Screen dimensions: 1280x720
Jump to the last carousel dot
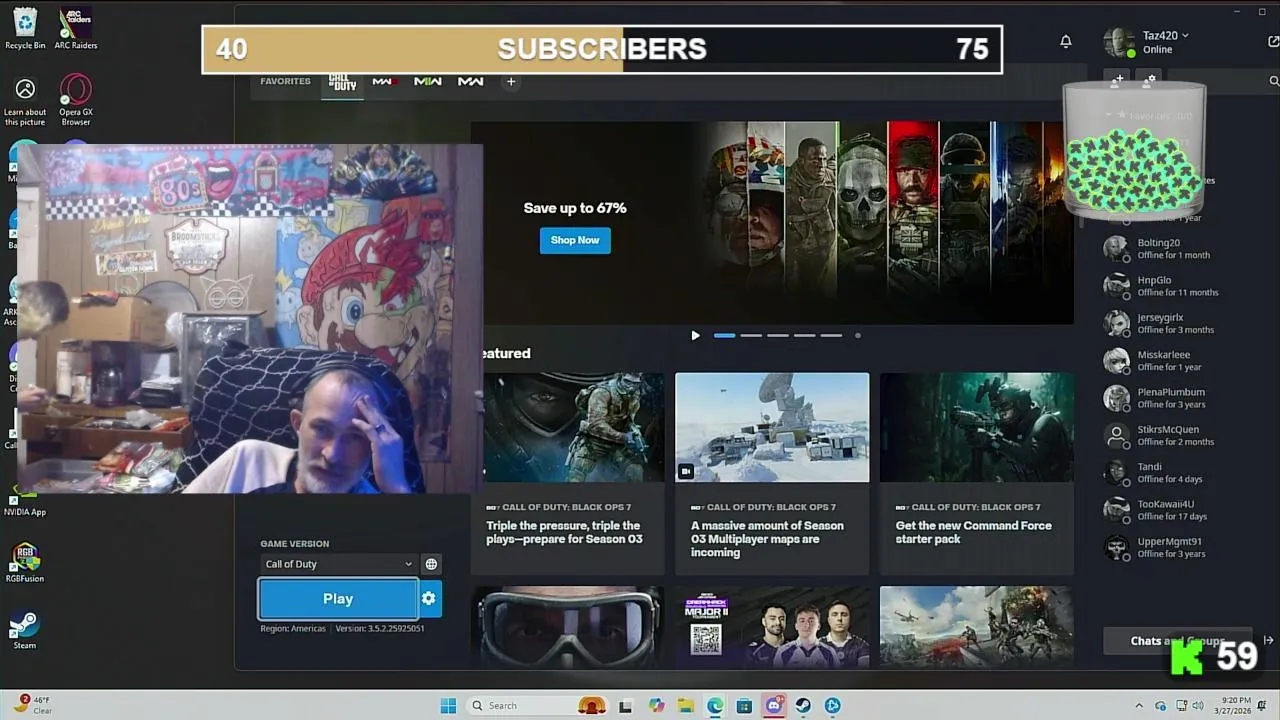(858, 335)
